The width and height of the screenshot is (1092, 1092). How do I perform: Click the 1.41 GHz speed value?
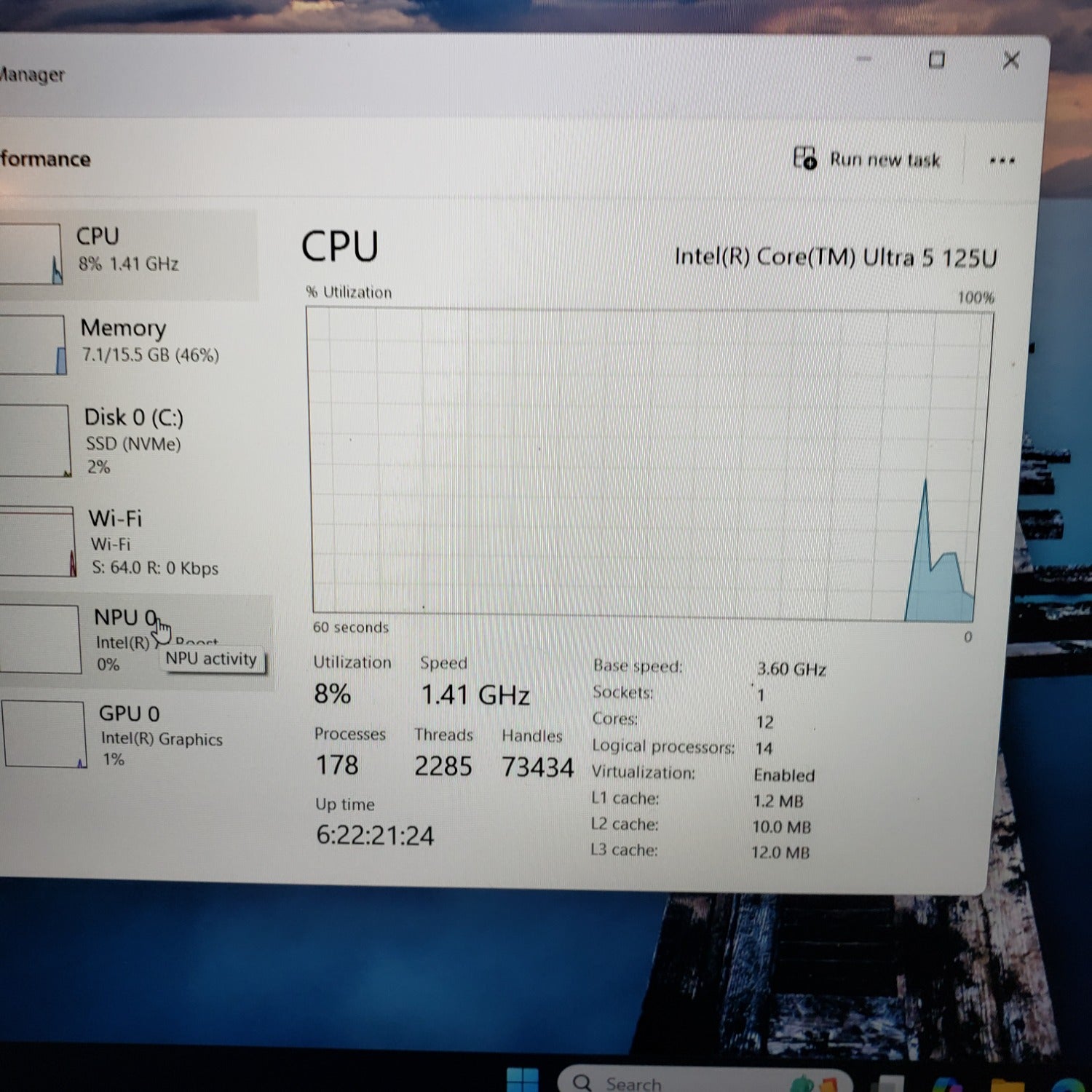click(475, 695)
